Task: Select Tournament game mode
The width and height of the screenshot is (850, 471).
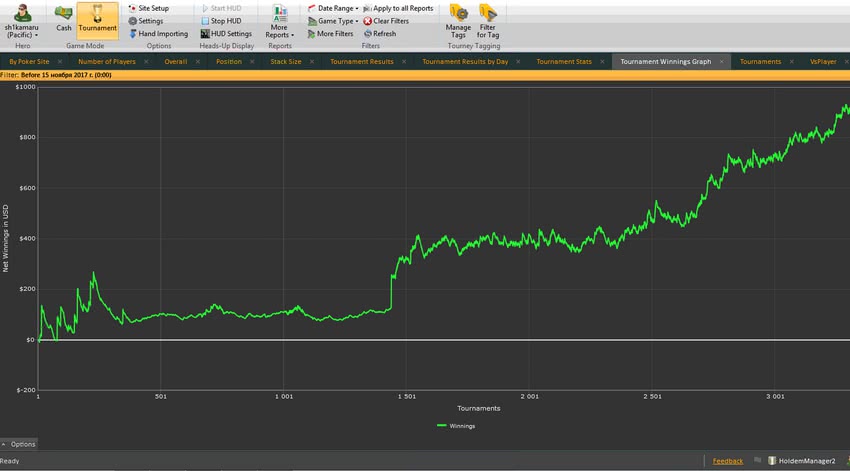Action: 98,21
